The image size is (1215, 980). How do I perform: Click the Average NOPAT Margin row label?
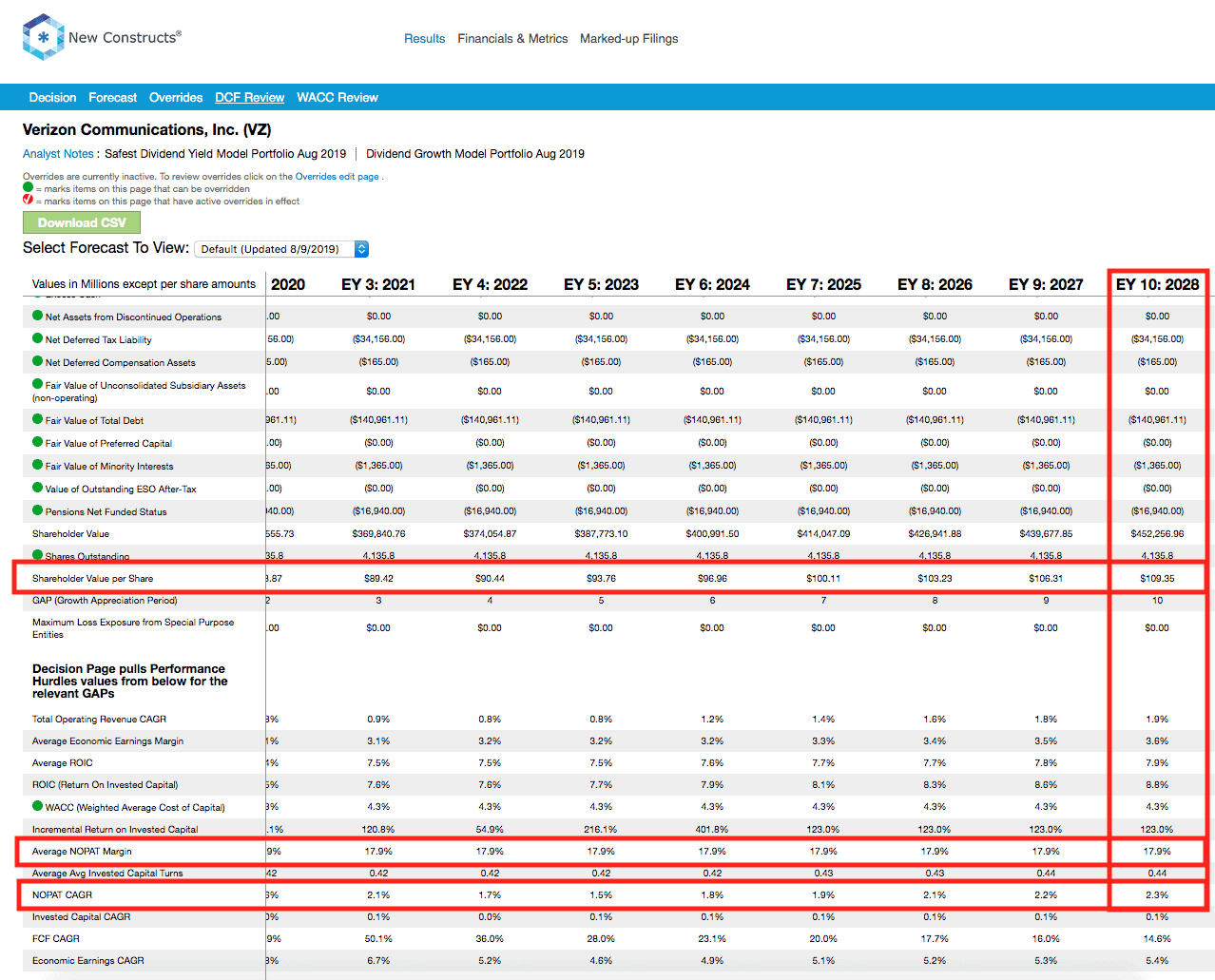tap(82, 852)
